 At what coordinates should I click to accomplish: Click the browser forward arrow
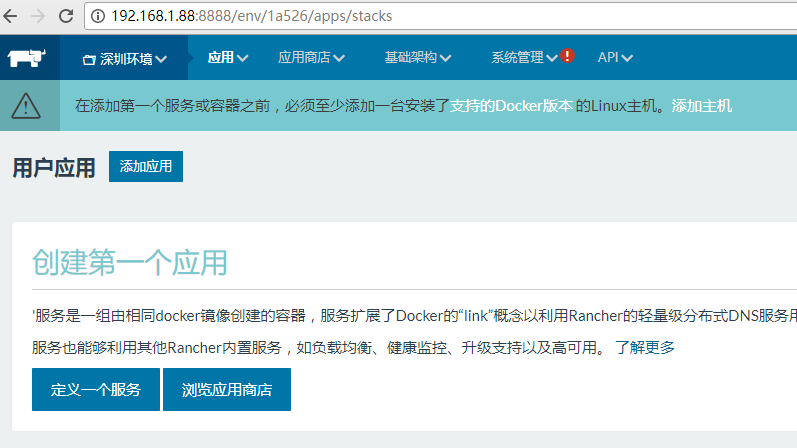38,16
